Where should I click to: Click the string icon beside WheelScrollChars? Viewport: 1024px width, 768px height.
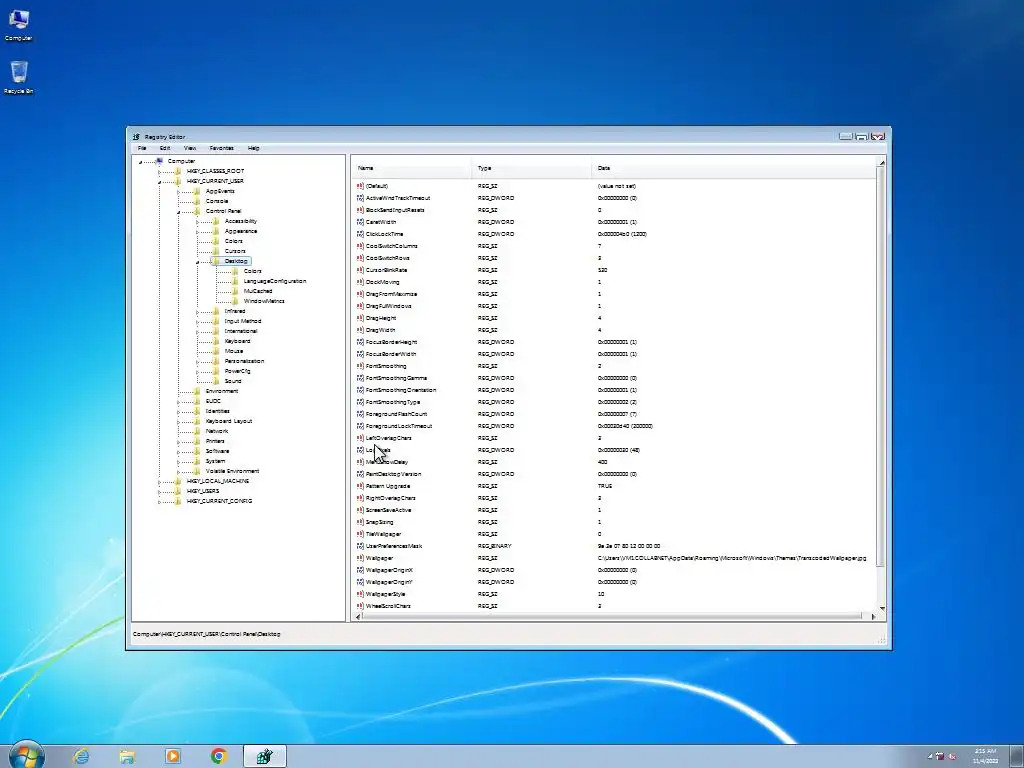point(360,606)
